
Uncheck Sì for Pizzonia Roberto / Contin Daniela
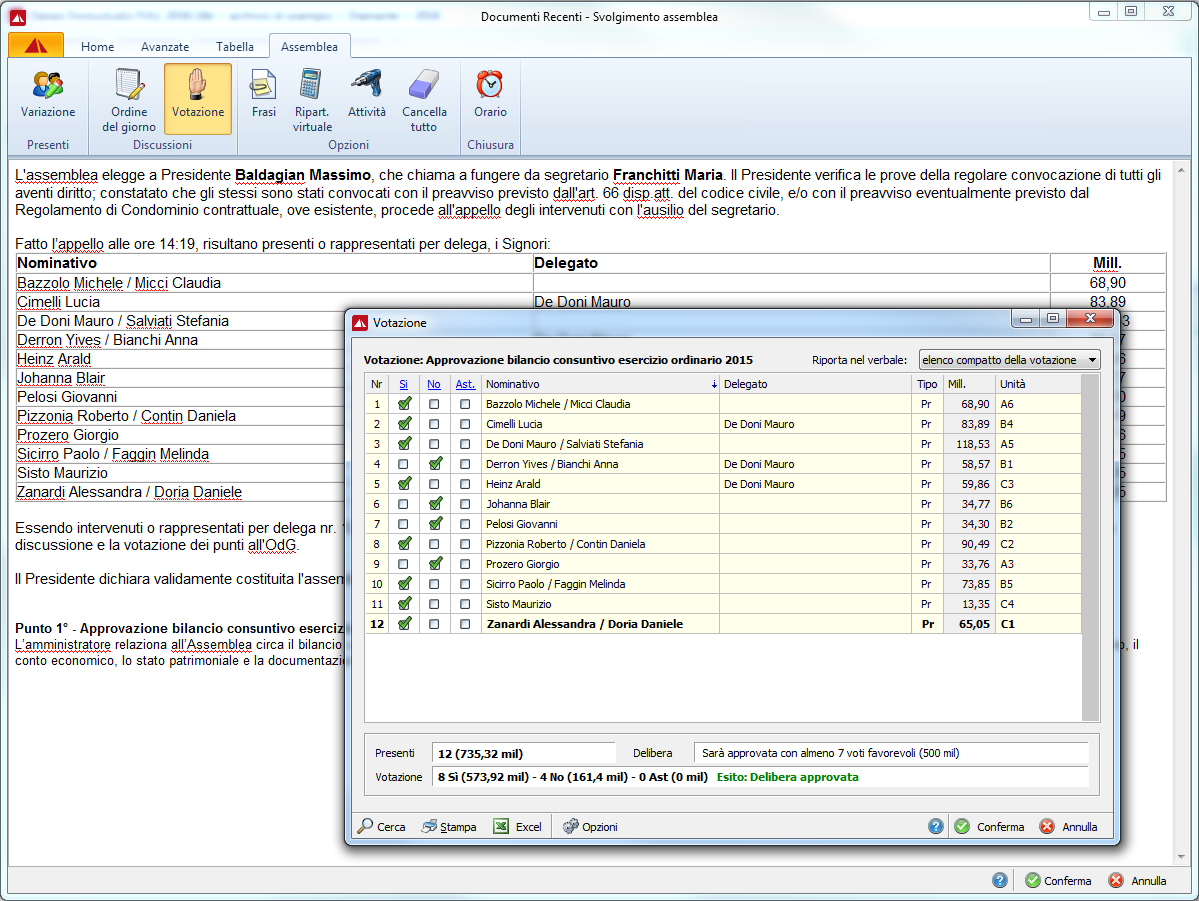click(x=404, y=544)
